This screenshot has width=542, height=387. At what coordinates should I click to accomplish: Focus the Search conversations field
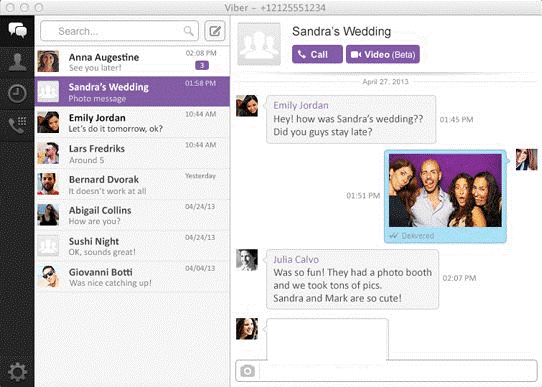pos(119,31)
